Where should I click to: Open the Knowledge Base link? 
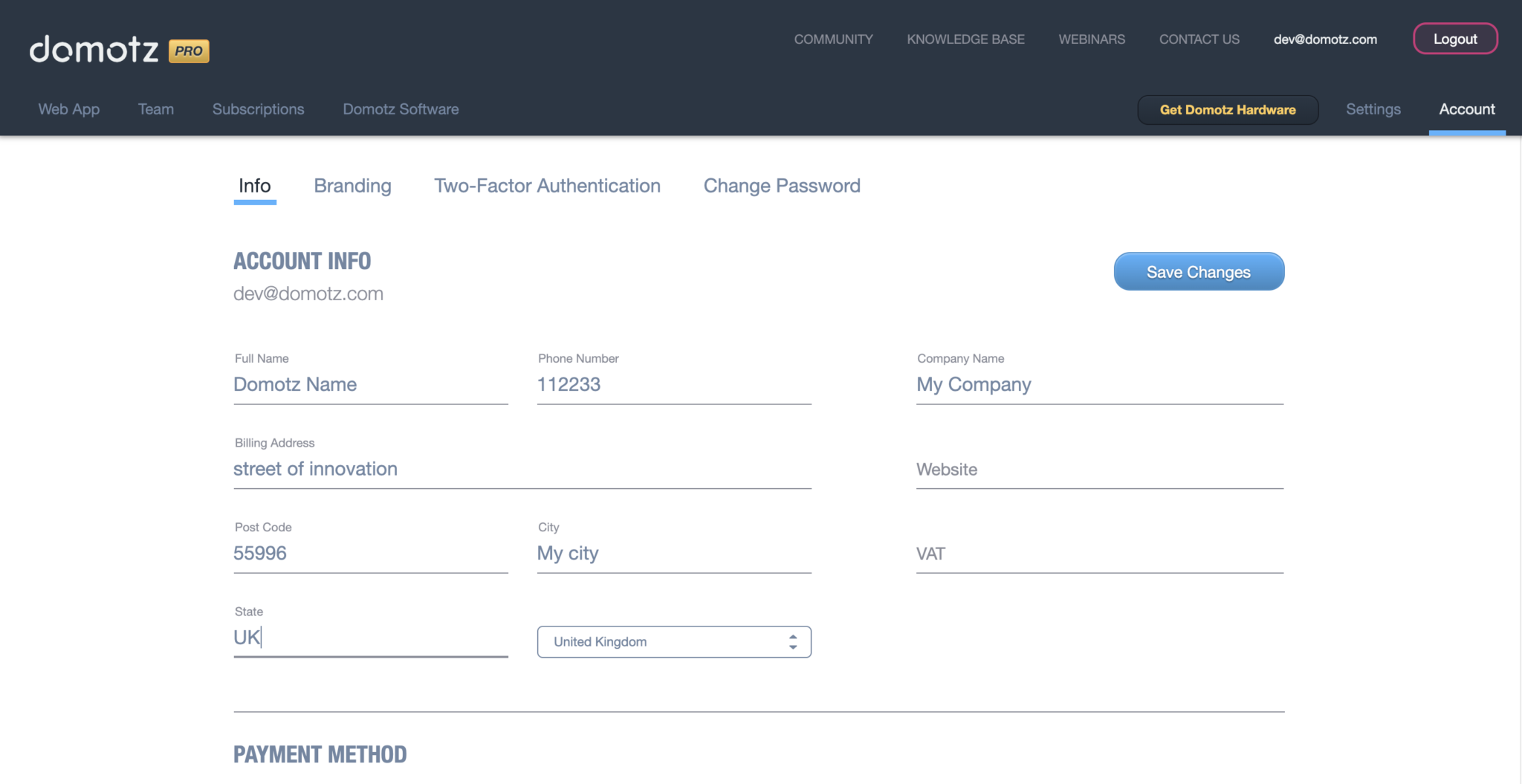(x=965, y=39)
